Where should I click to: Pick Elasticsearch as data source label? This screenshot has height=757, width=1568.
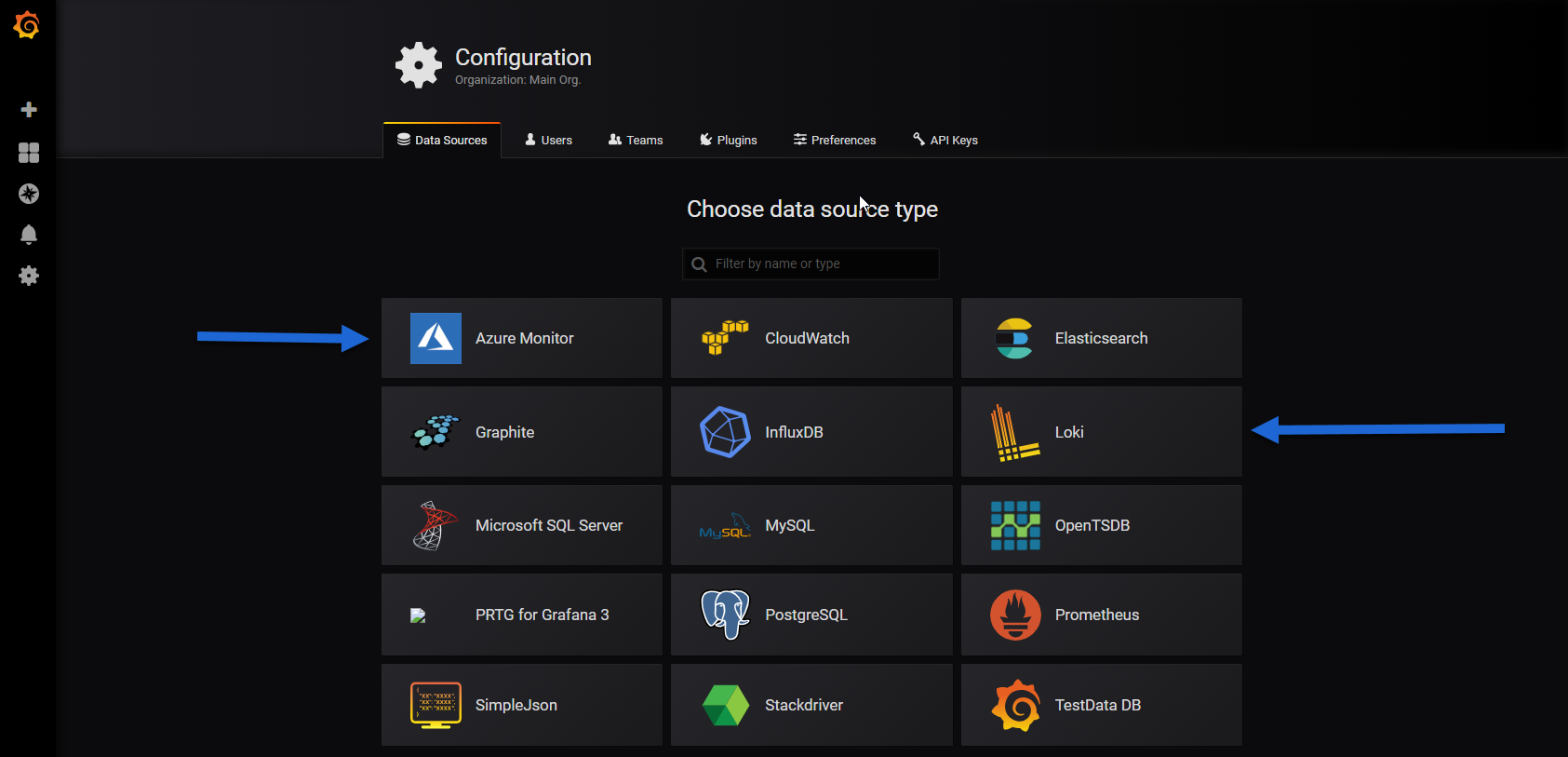(1101, 338)
